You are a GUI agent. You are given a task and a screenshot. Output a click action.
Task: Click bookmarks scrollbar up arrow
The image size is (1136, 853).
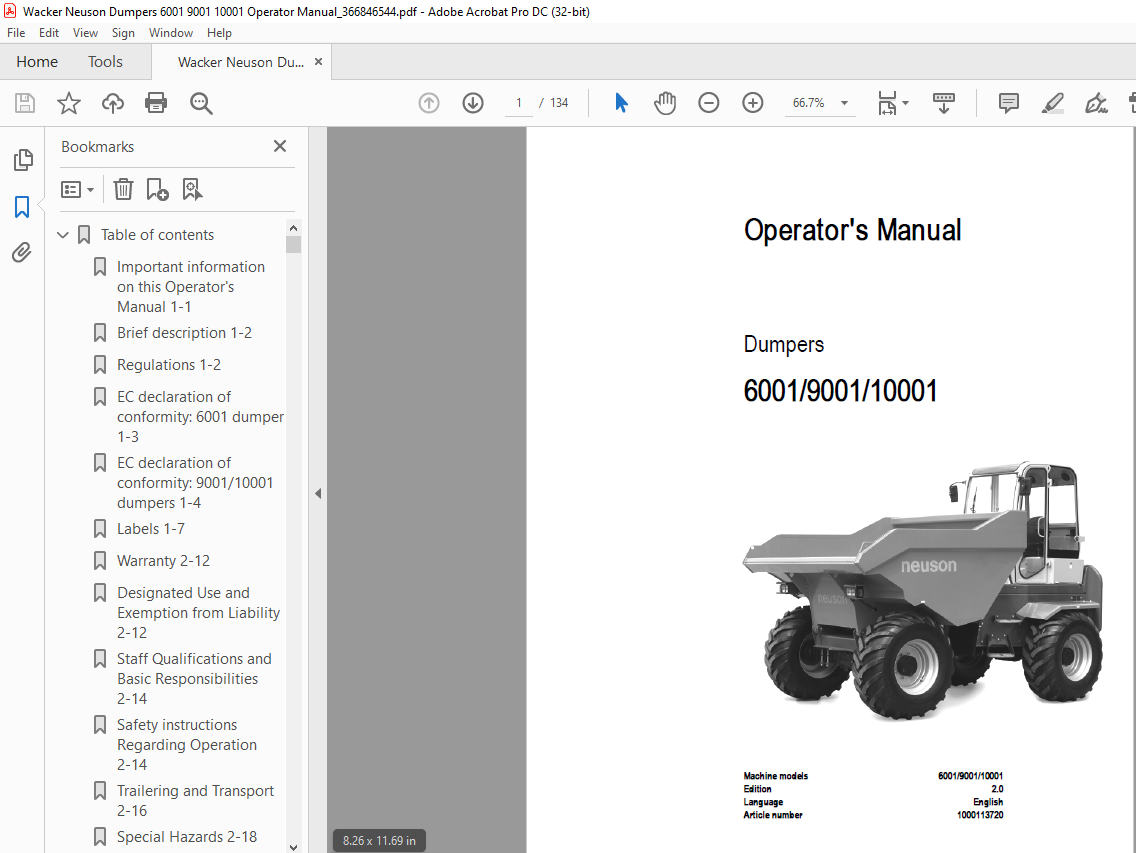coord(293,228)
